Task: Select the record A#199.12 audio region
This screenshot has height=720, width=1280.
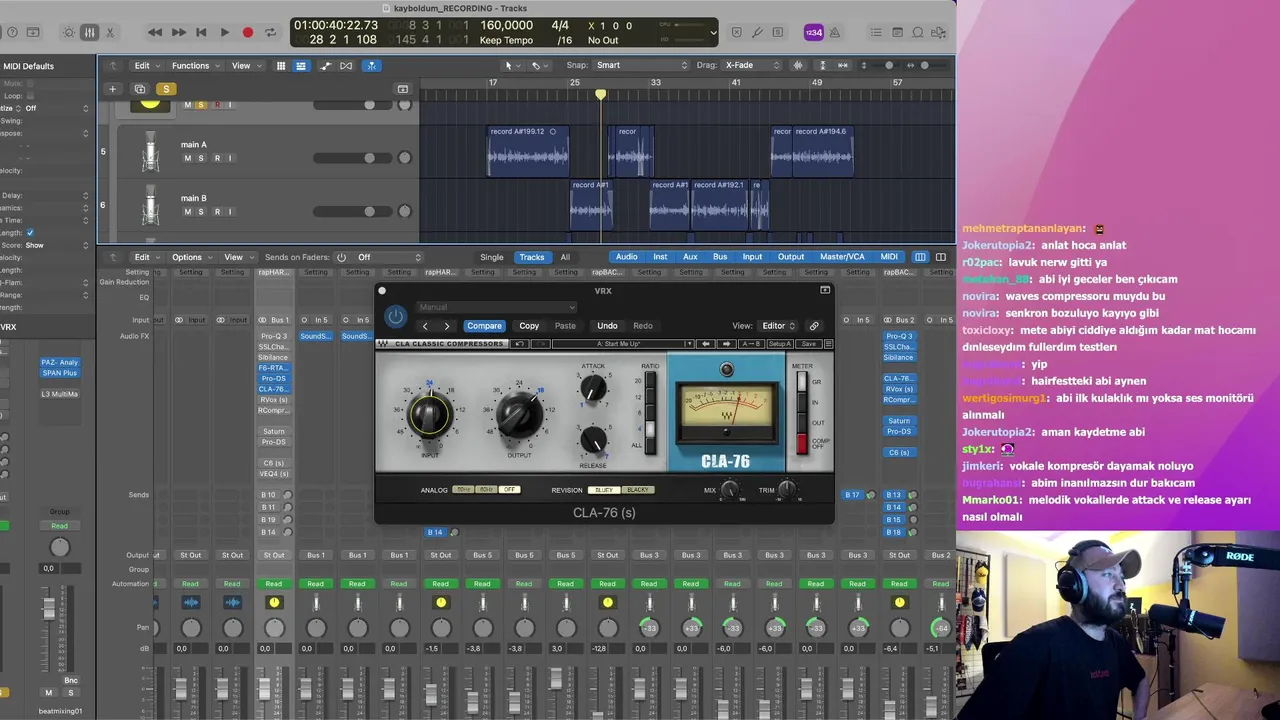Action: tap(528, 151)
